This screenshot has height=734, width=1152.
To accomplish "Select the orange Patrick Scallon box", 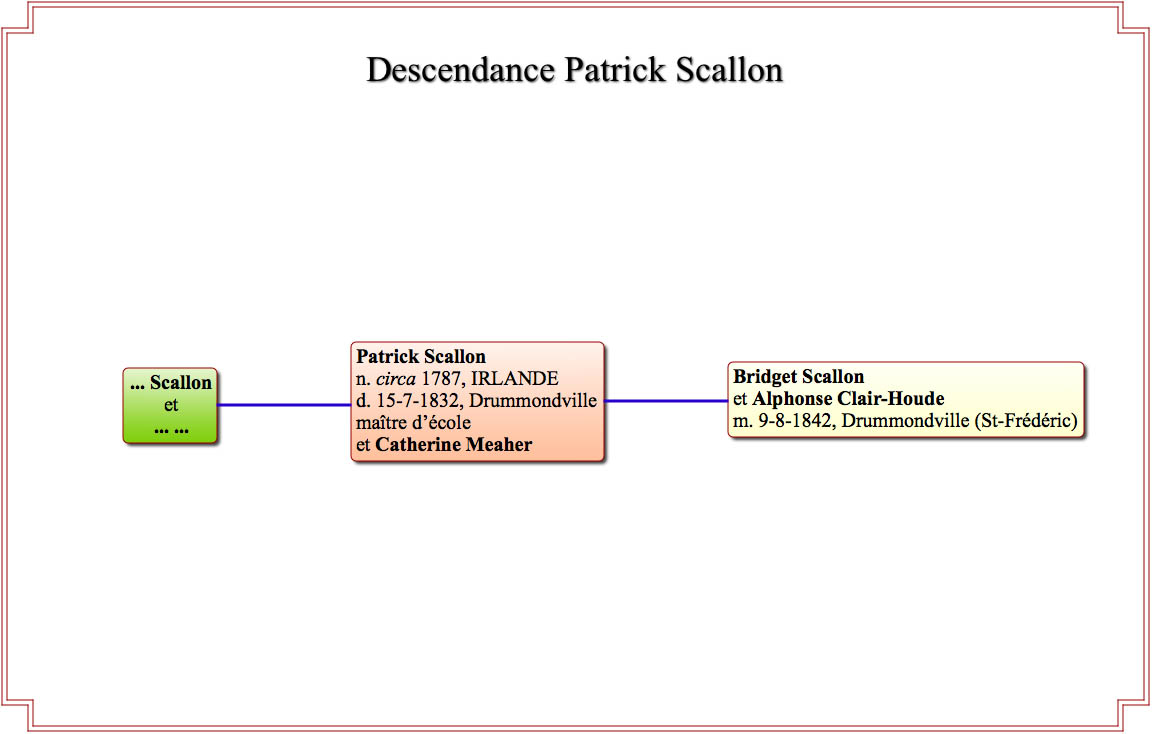I will pyautogui.click(x=478, y=401).
